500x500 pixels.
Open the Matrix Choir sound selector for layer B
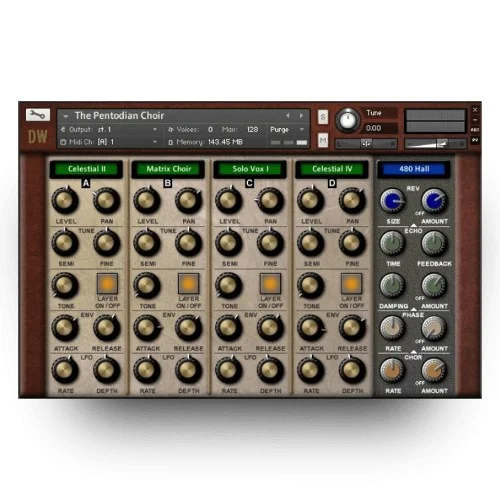[169, 169]
